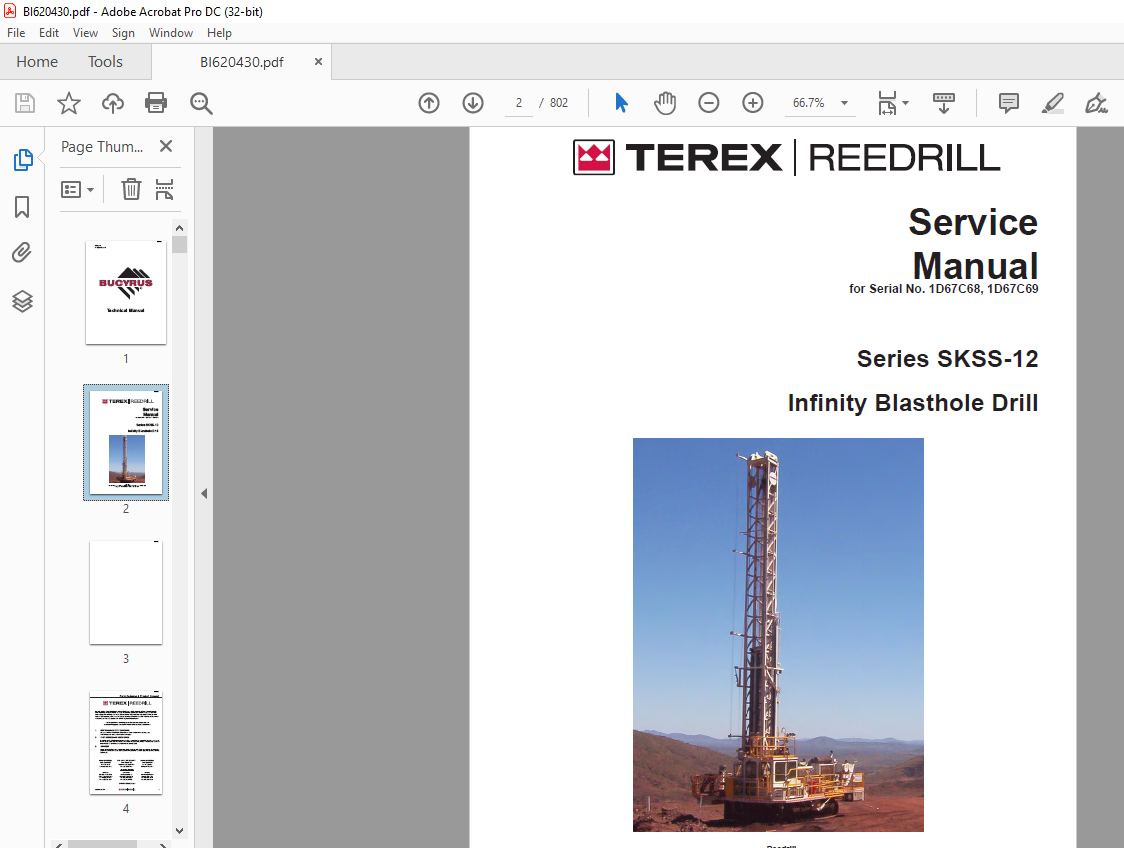This screenshot has width=1124, height=848.
Task: Go to next page arrow
Action: coord(472,103)
